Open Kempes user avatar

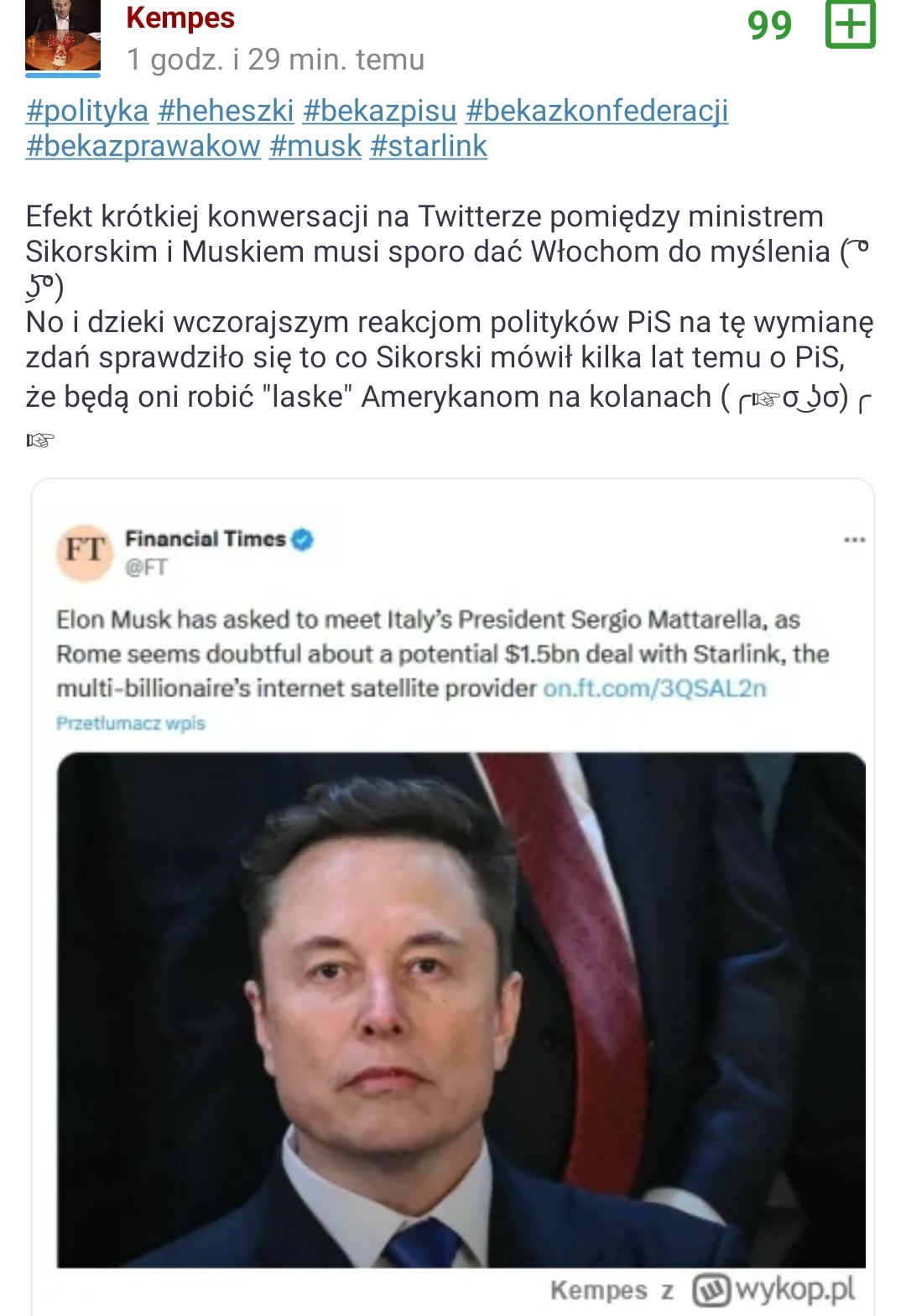[63, 35]
